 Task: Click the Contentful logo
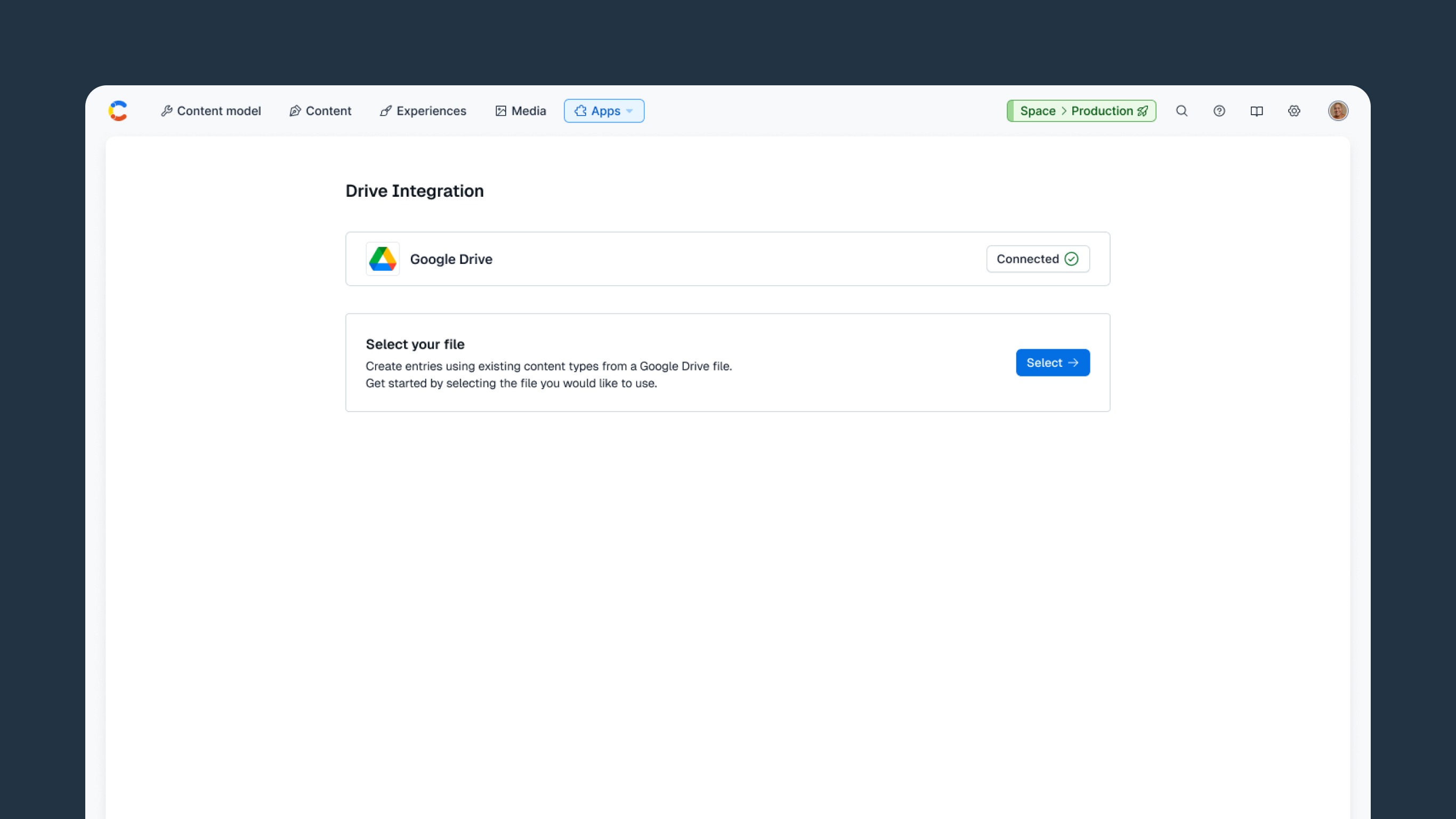tap(118, 110)
